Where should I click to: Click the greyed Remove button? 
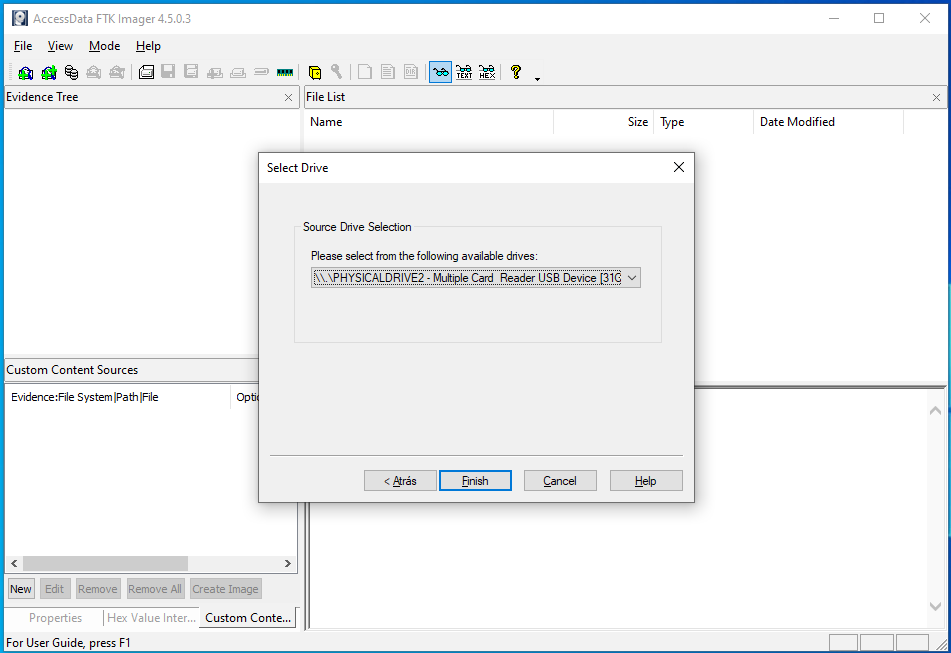[98, 589]
